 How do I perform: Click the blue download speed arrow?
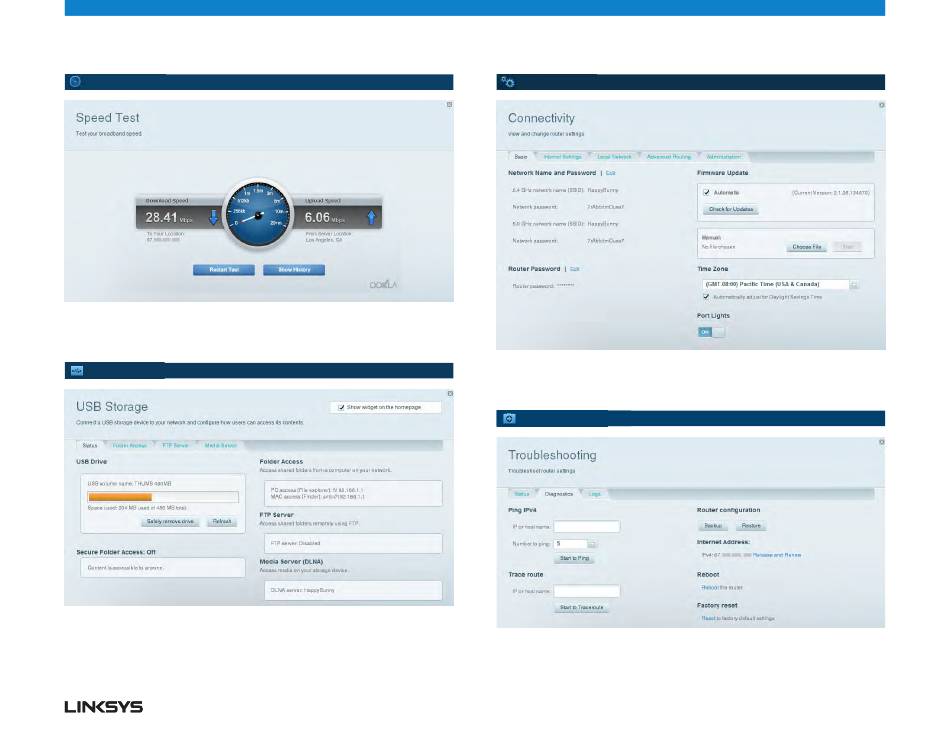[213, 217]
